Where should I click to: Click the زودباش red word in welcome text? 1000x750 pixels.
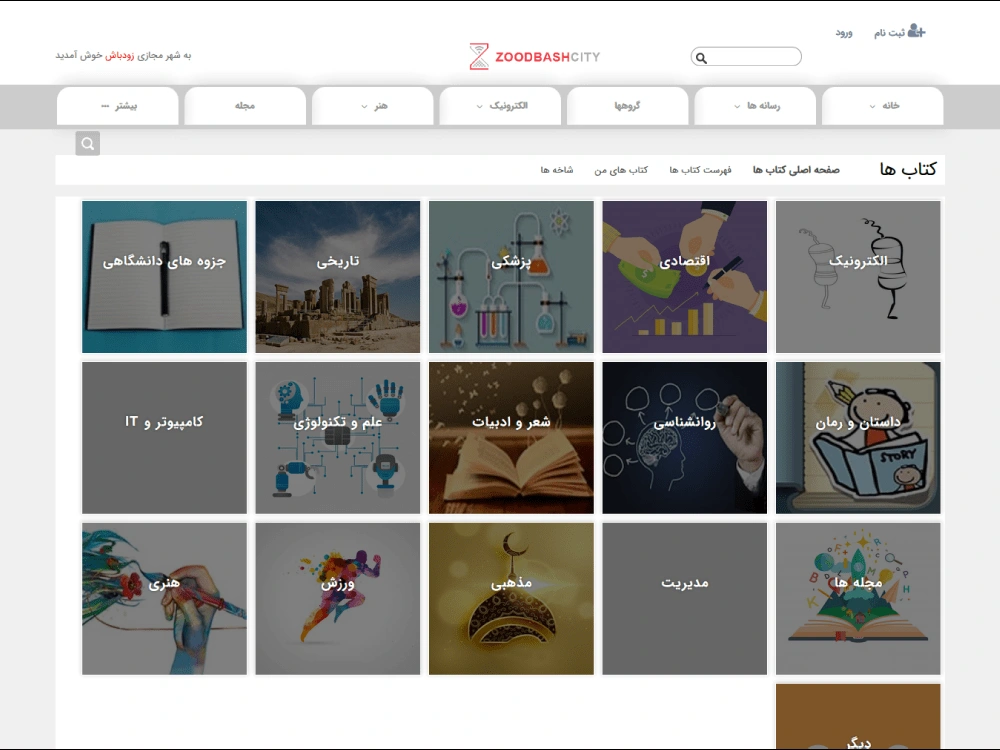pos(119,55)
